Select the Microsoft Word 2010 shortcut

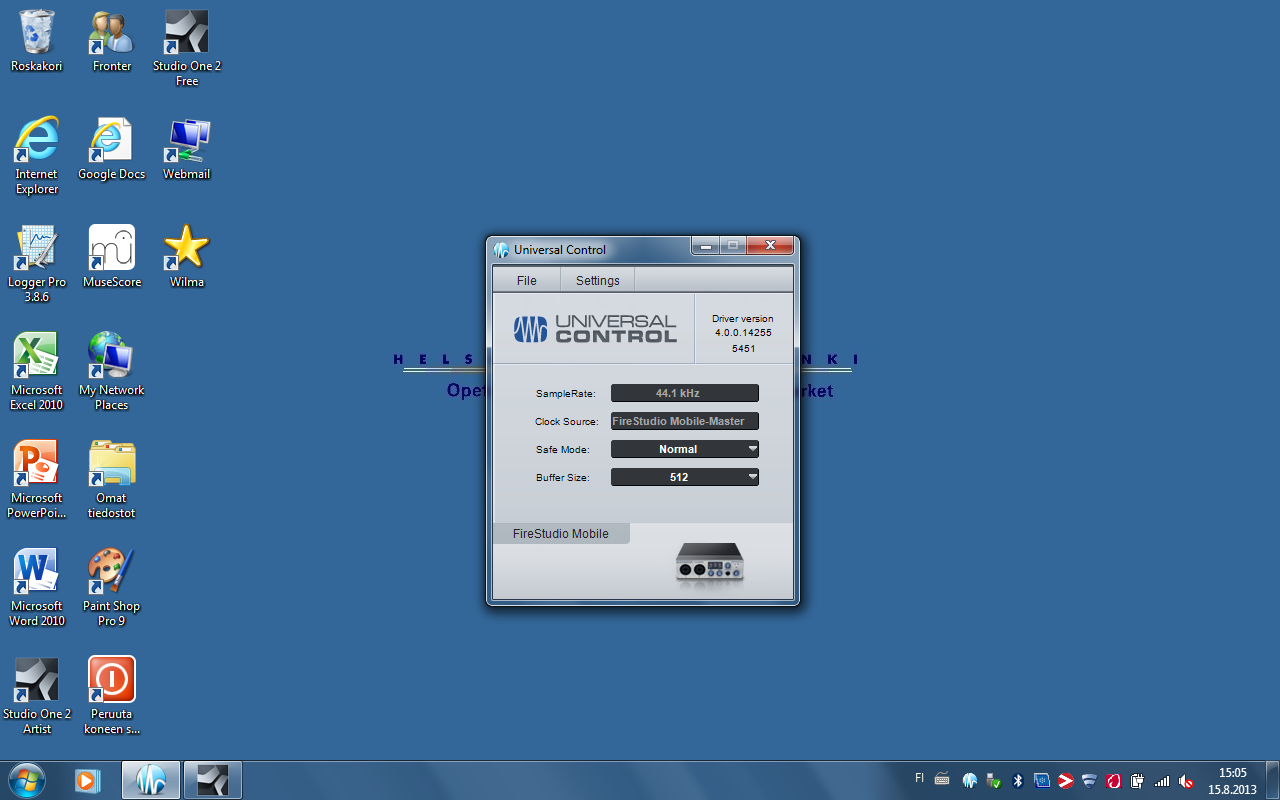coord(37,587)
